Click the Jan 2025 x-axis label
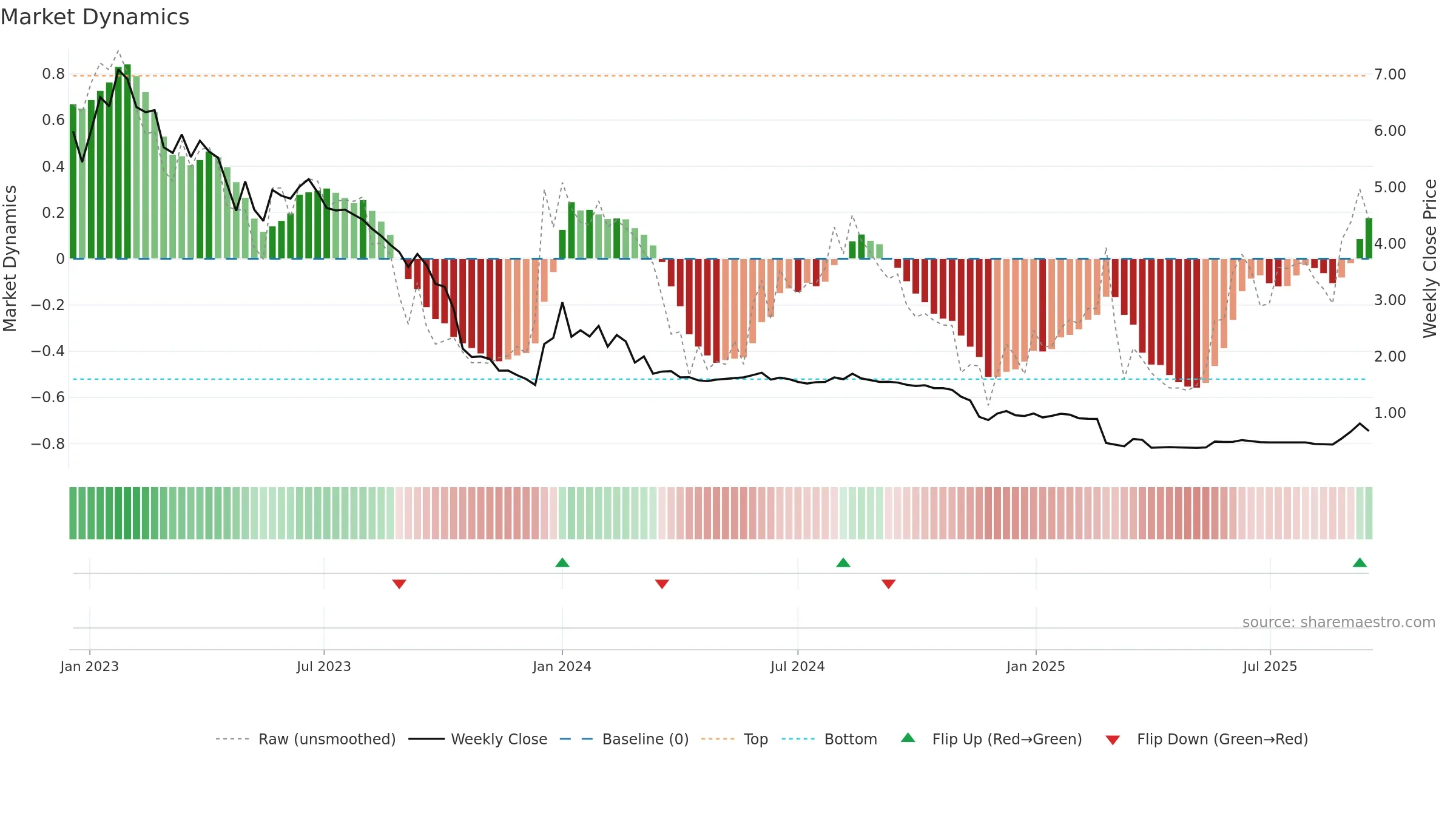The image size is (1456, 819). (x=1036, y=666)
